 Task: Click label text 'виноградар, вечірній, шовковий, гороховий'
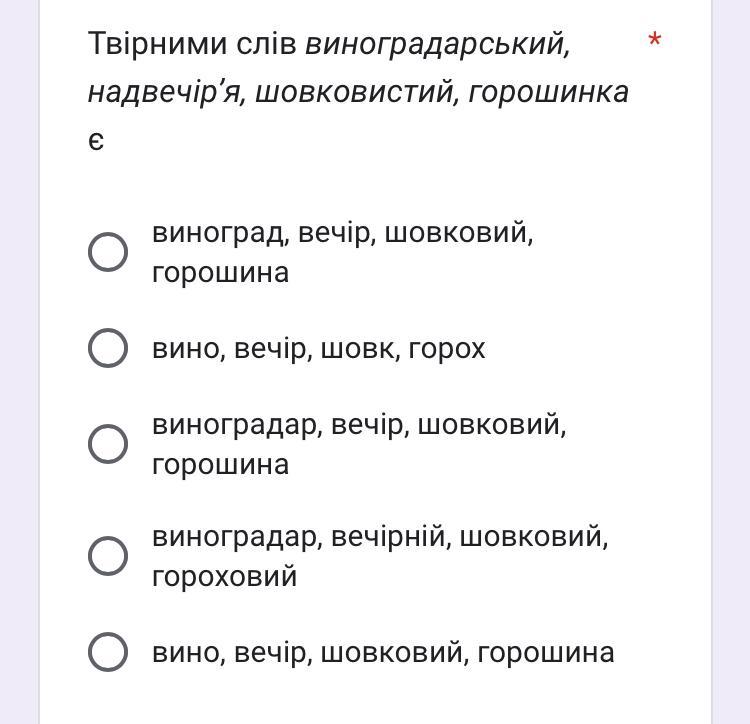(x=380, y=556)
